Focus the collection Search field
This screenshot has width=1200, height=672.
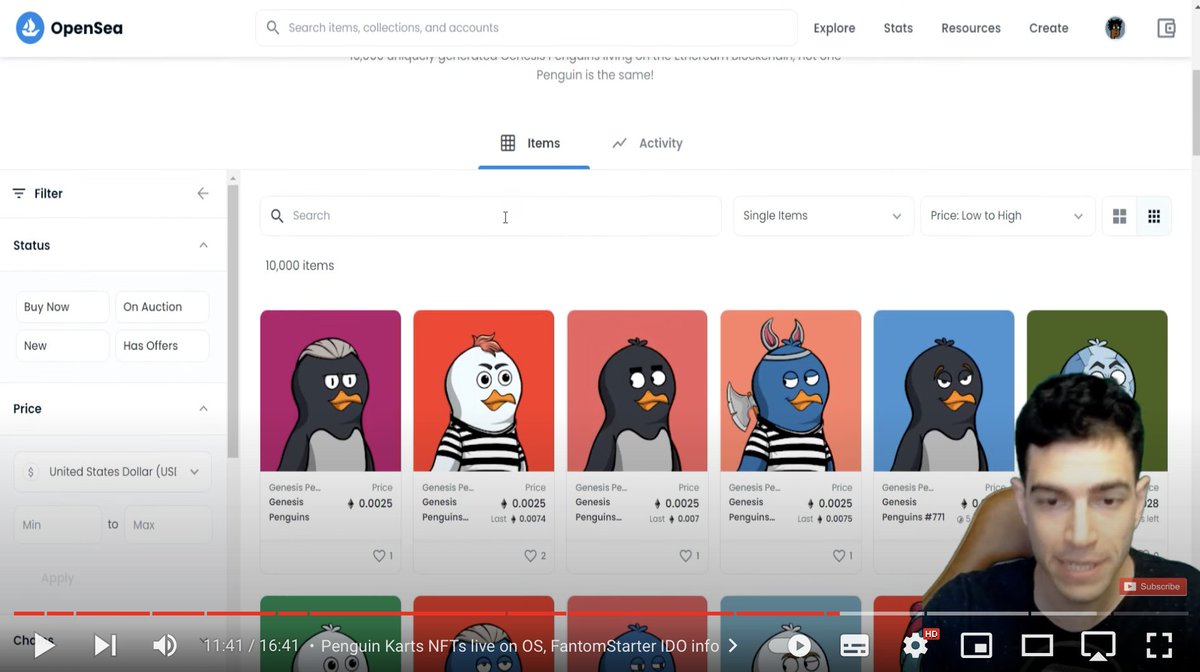pos(490,216)
